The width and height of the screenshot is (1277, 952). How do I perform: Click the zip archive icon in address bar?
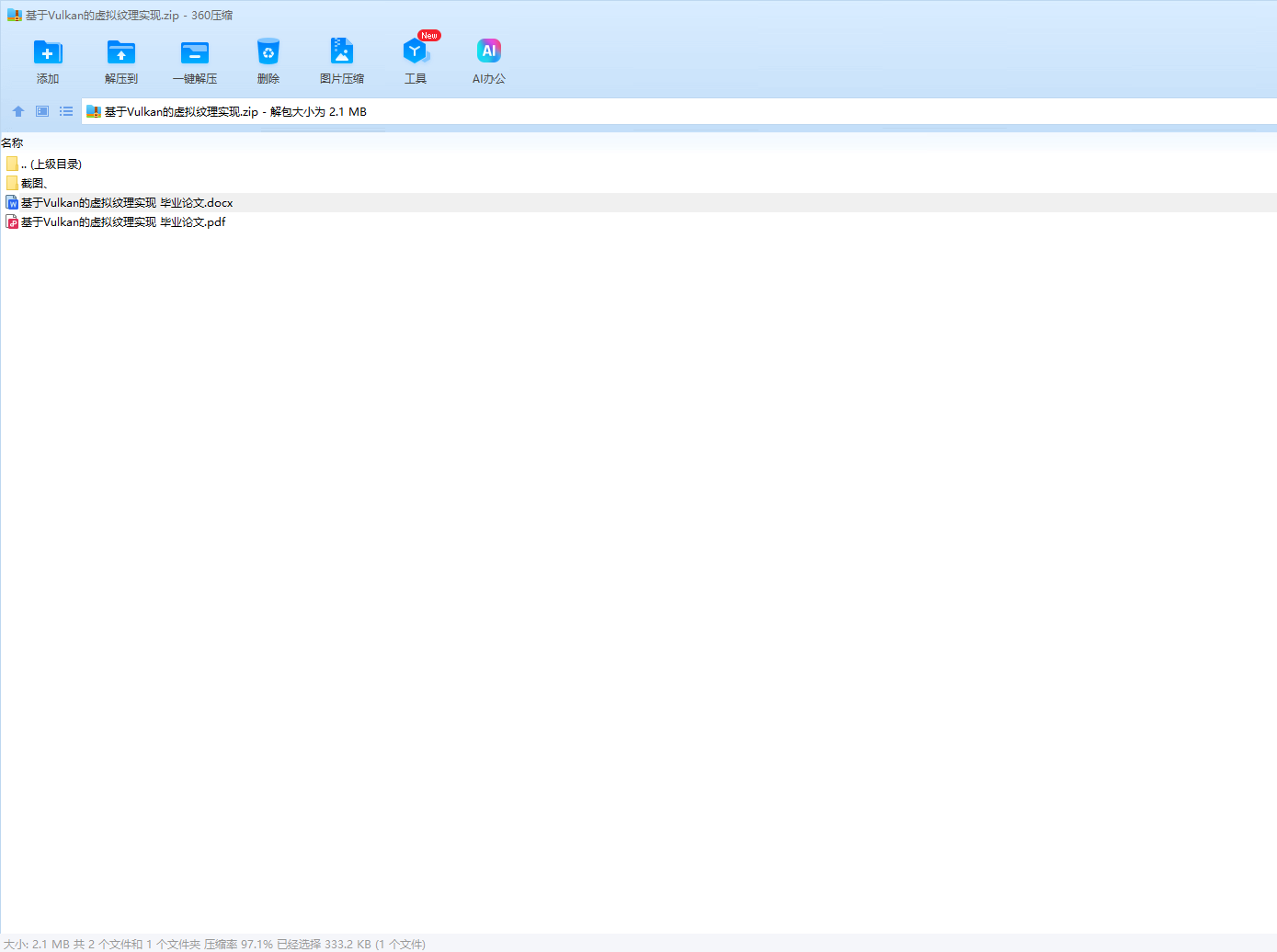93,111
